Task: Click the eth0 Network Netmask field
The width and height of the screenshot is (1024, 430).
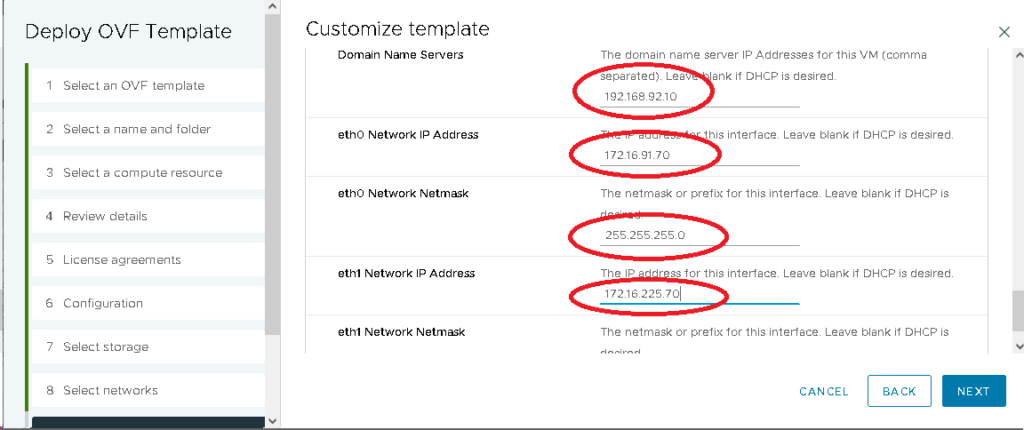Action: pos(699,235)
